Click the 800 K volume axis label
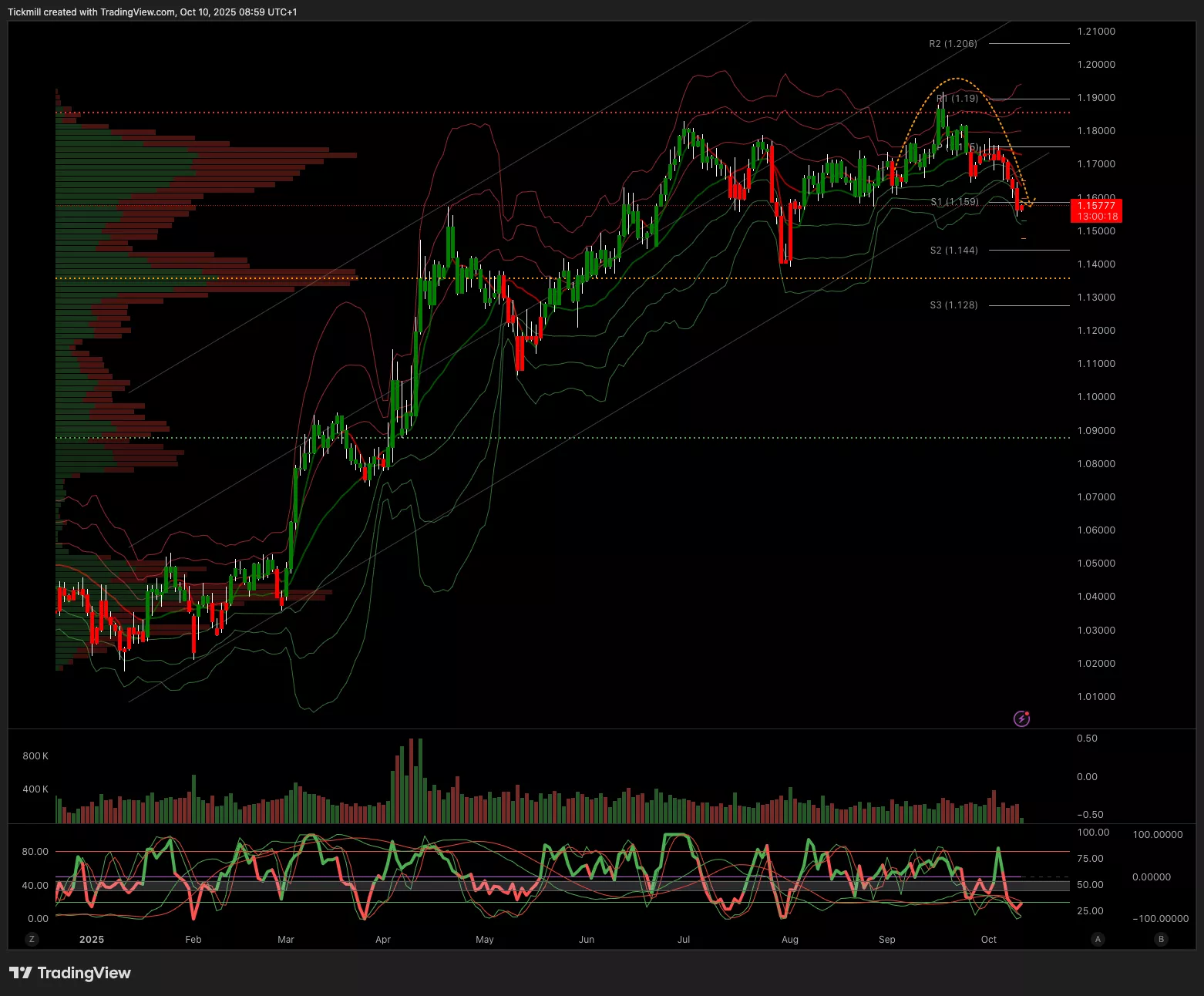Viewport: 1204px width, 996px height. click(x=35, y=756)
